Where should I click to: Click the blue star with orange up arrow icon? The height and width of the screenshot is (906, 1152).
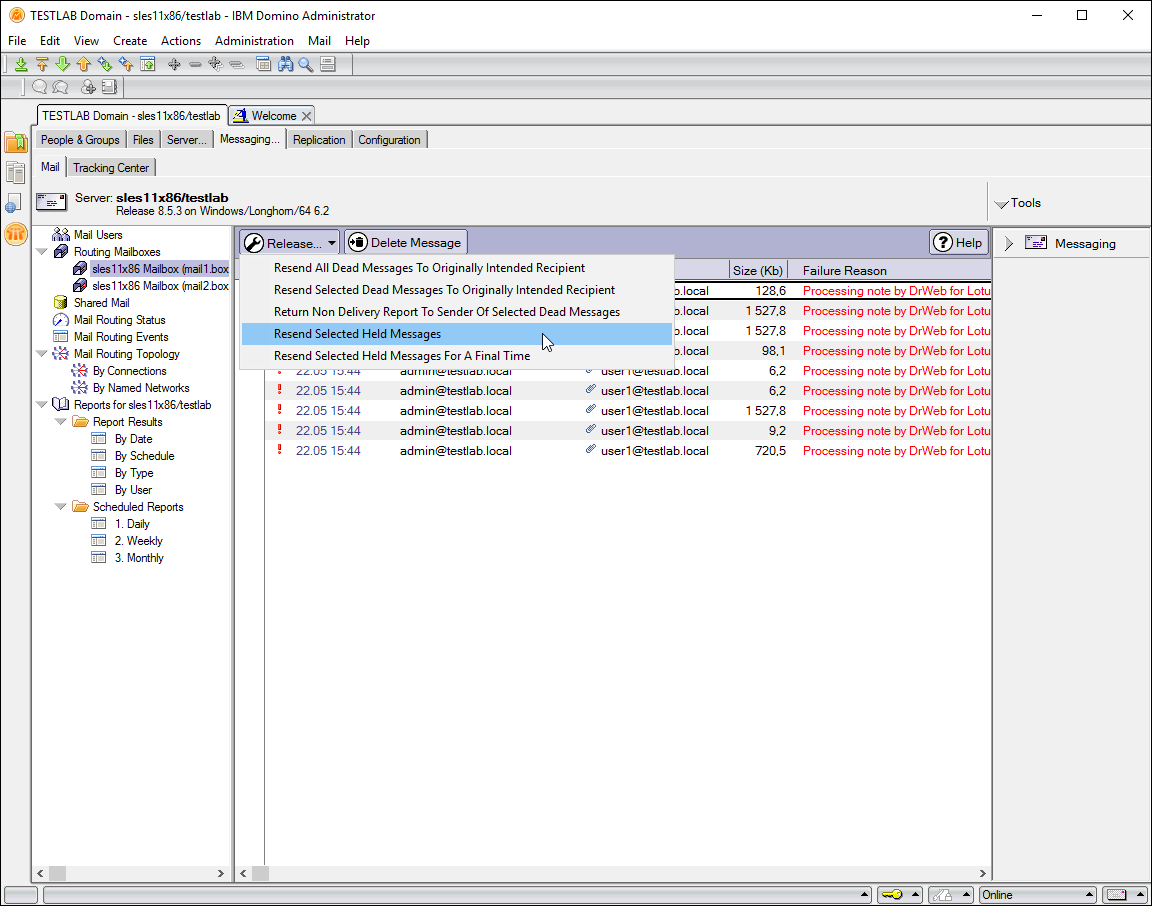[x=126, y=65]
